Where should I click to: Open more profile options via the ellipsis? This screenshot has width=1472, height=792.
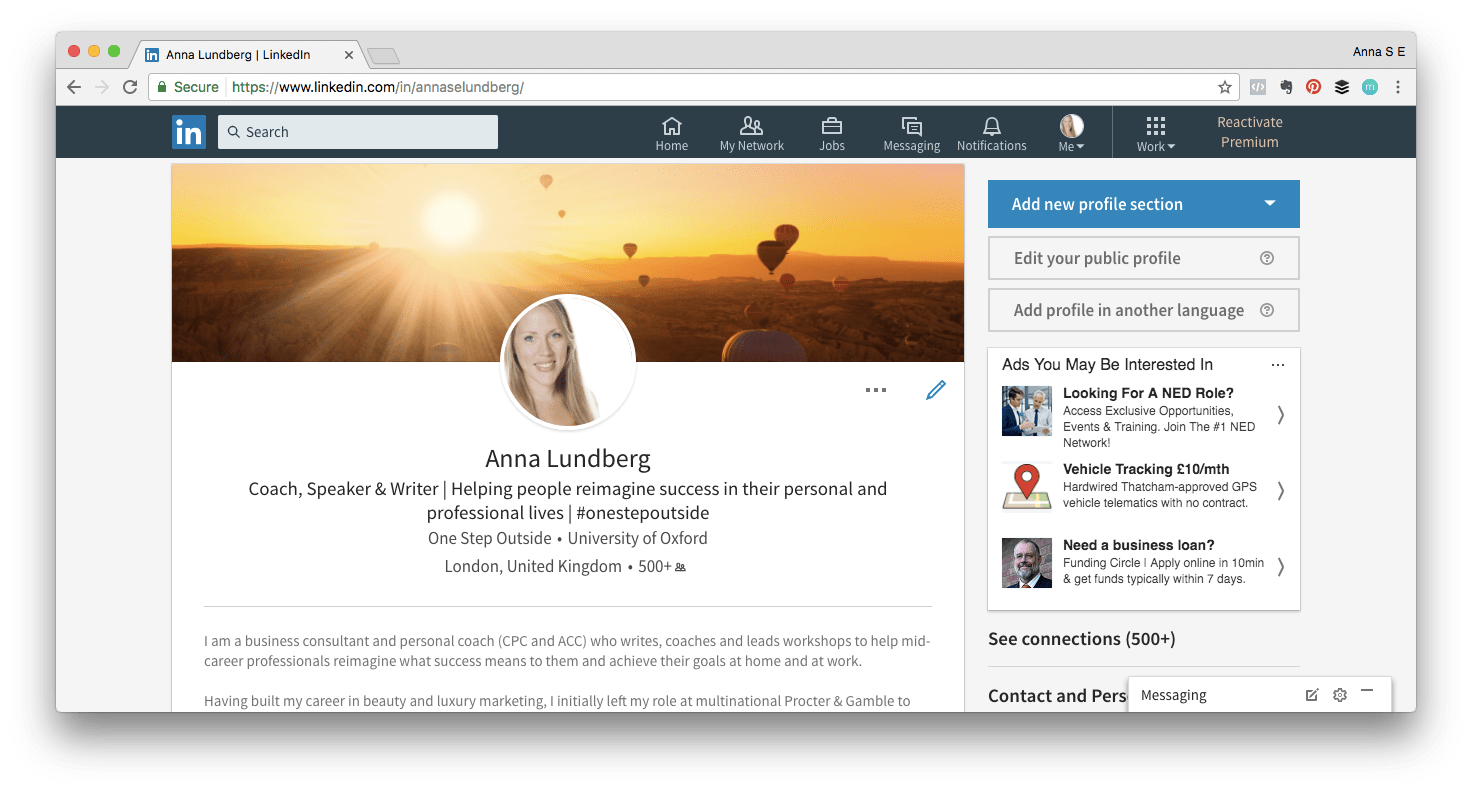876,390
